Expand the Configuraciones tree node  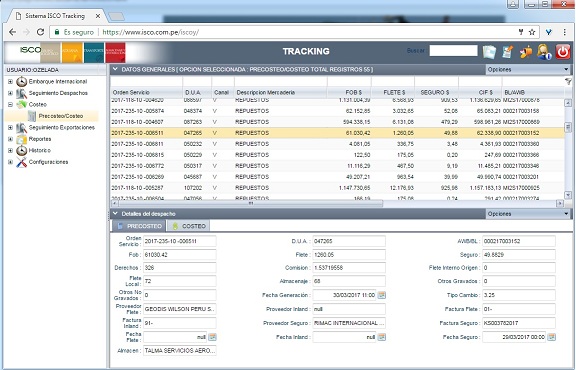[10, 162]
